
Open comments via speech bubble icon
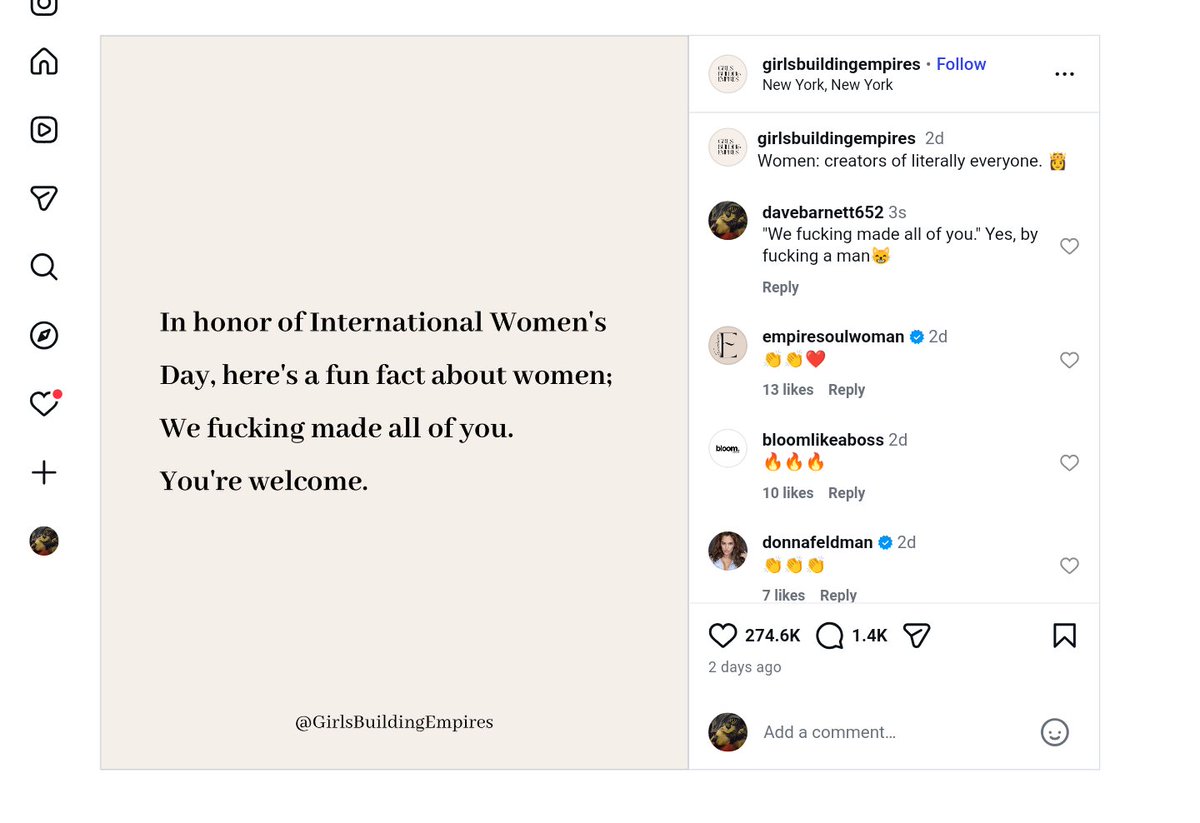(829, 635)
